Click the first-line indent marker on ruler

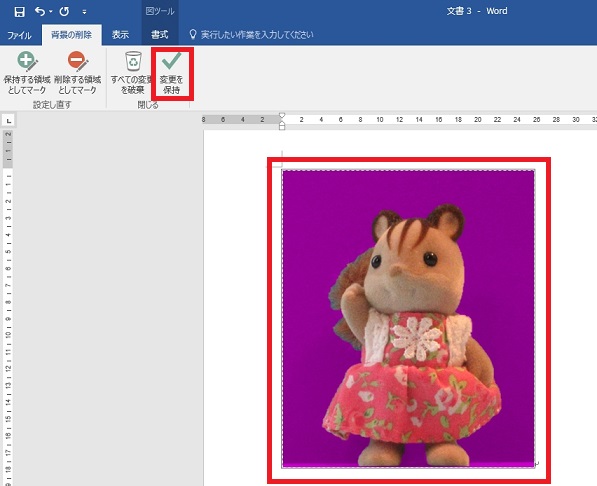[x=282, y=115]
